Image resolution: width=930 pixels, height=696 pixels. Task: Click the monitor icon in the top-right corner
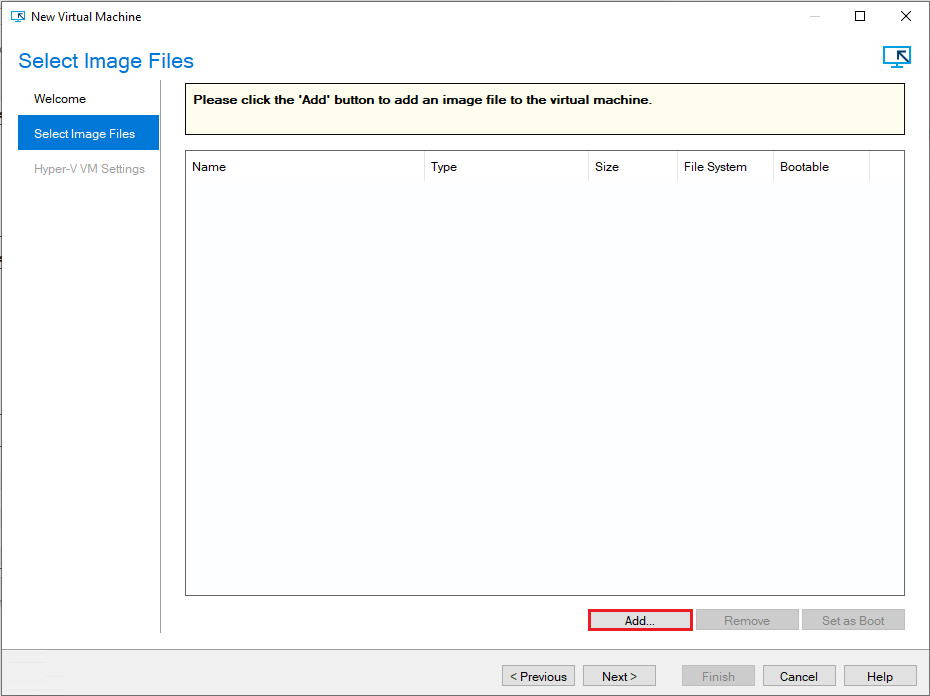click(896, 57)
